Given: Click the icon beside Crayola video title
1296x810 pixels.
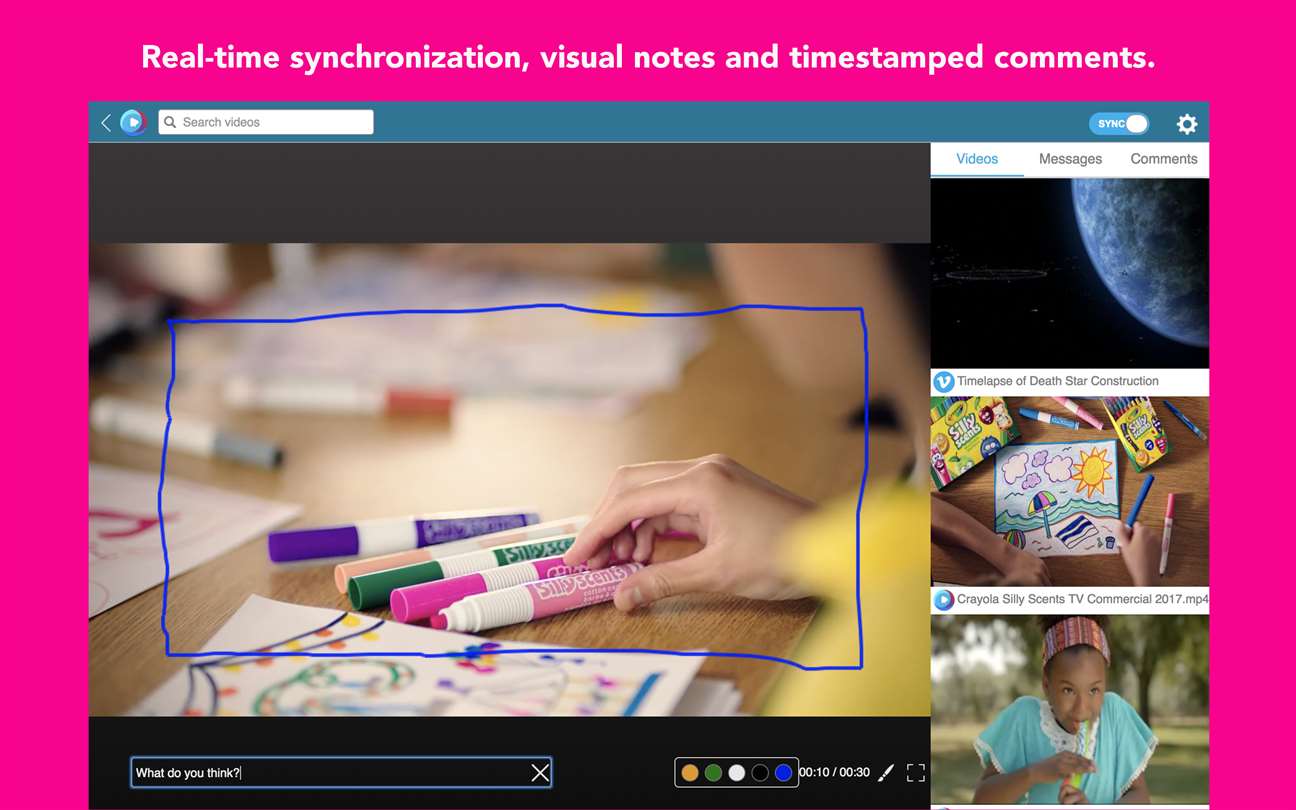Looking at the screenshot, I should [x=943, y=600].
